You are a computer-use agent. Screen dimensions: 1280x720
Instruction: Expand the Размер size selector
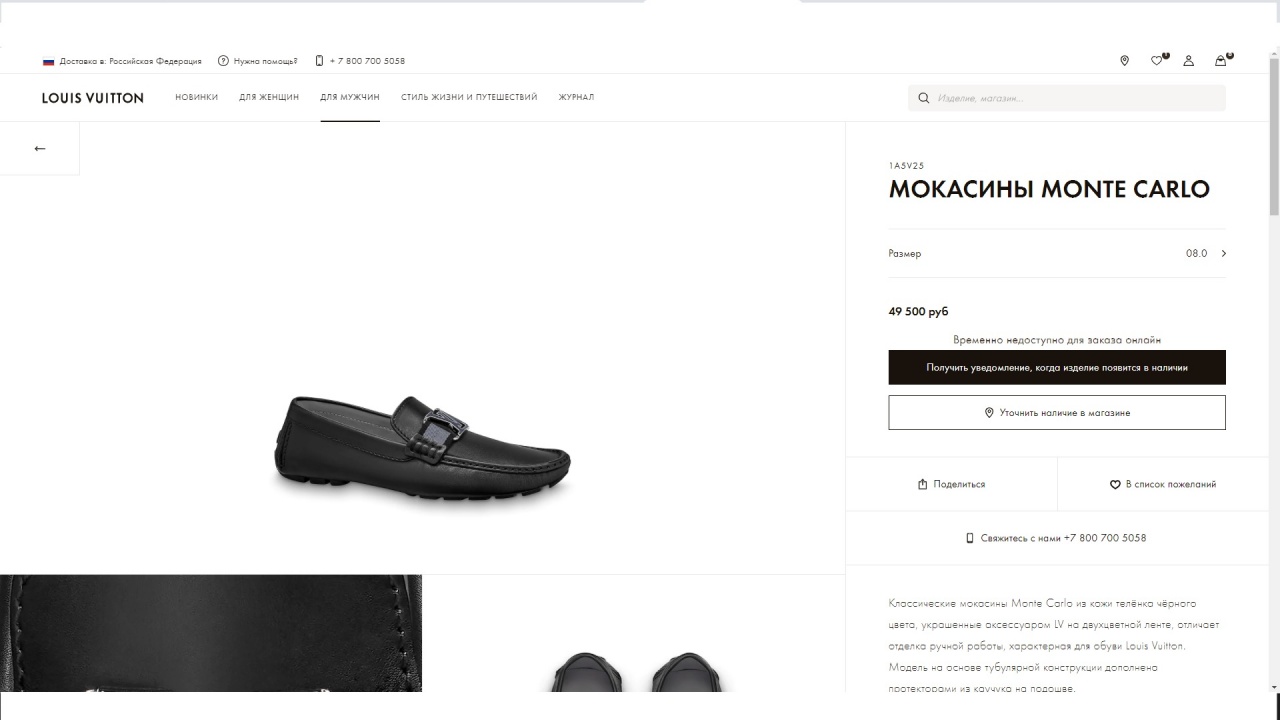(x=1056, y=254)
